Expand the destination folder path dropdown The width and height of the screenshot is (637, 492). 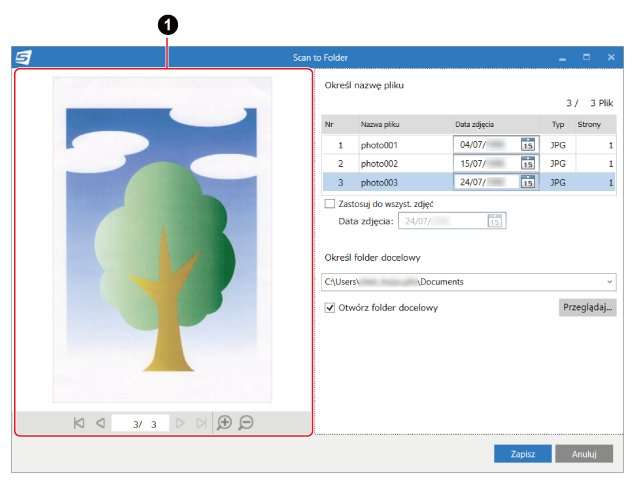(x=608, y=282)
